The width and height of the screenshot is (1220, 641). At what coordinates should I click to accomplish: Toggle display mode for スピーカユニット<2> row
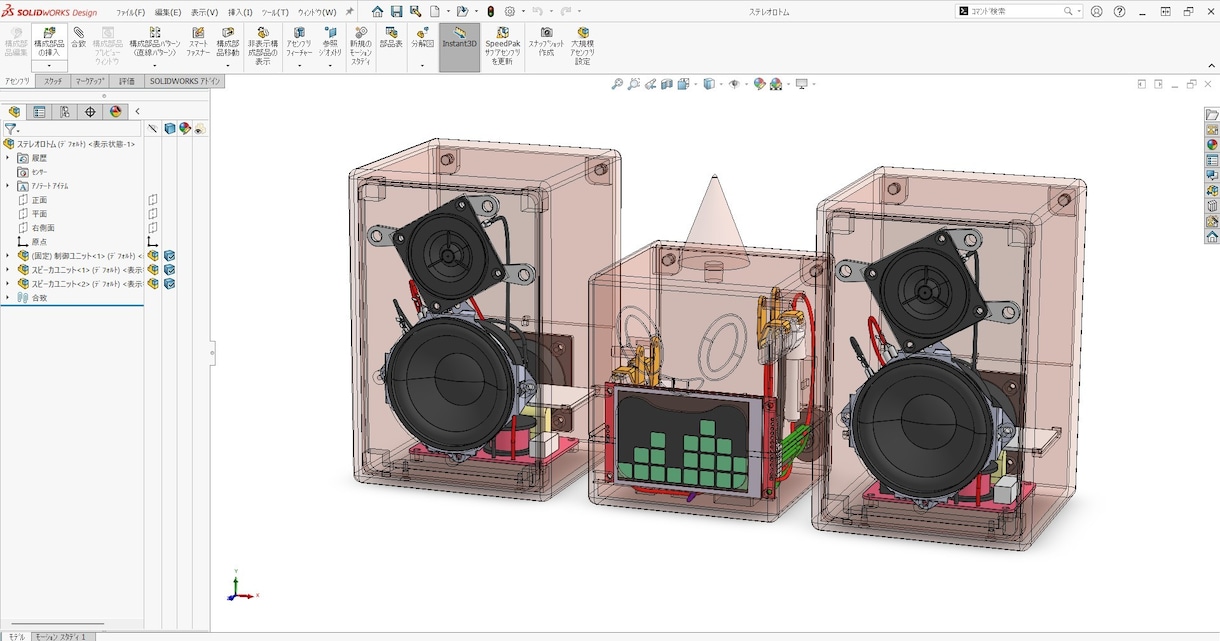(169, 284)
